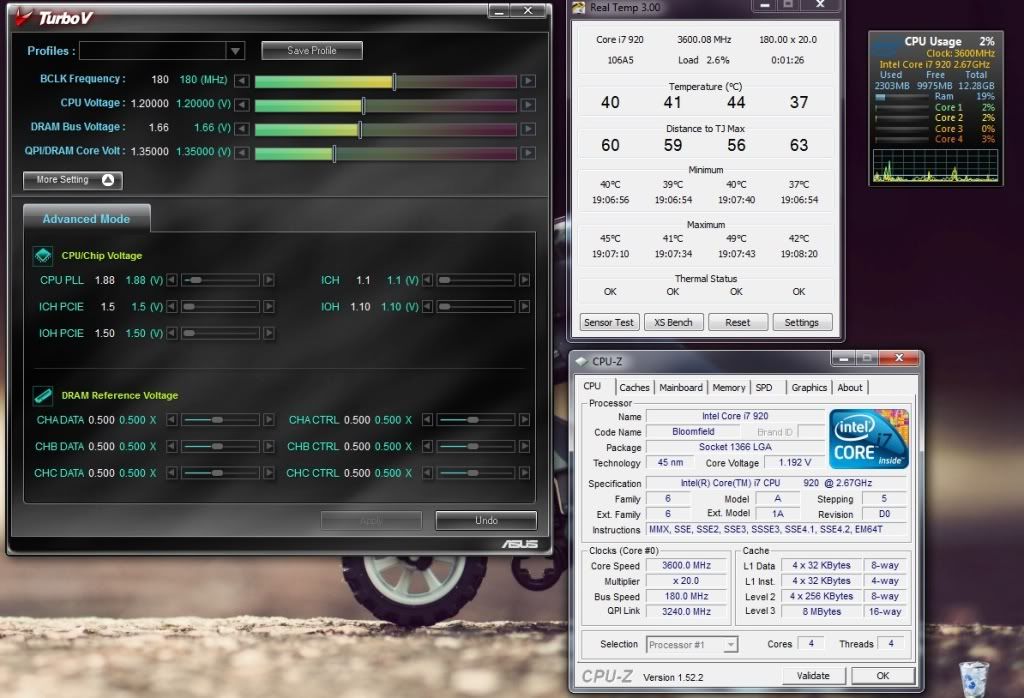Click the Undo button in TurboV

(x=486, y=520)
